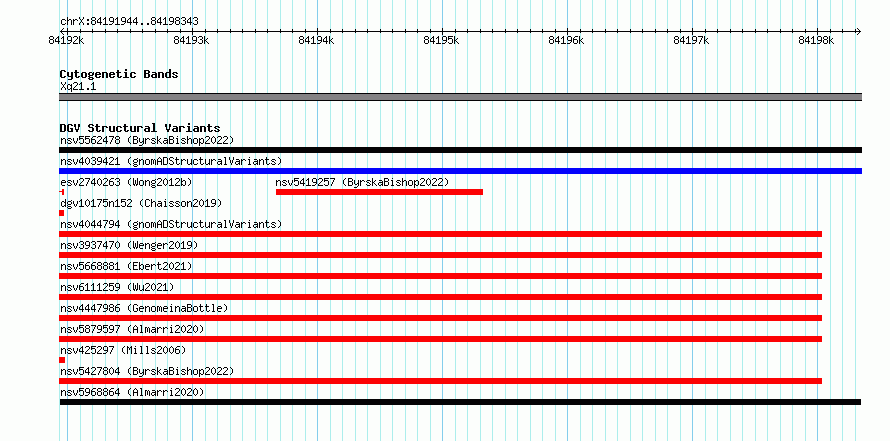
Task: Click the 84198k ruler tick label
Action: [x=816, y=40]
